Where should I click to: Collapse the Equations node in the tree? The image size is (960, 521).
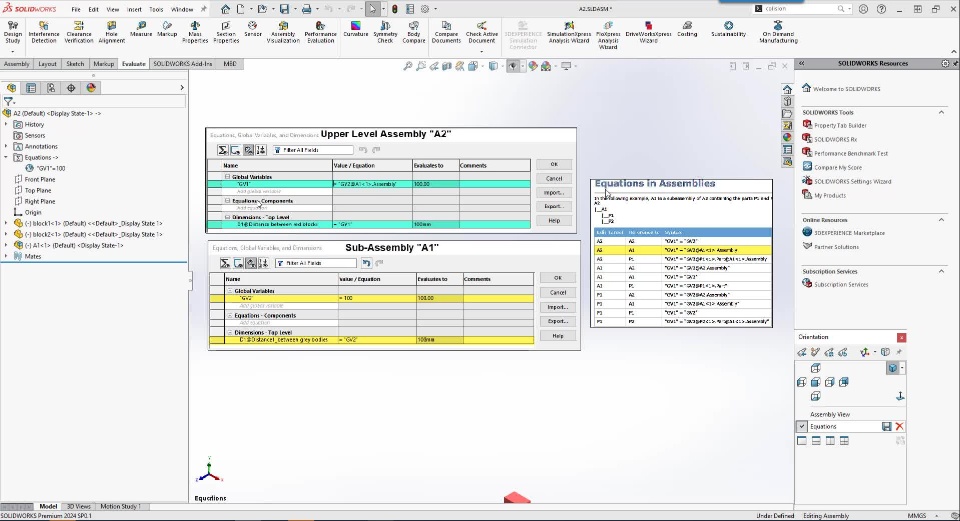coord(6,157)
